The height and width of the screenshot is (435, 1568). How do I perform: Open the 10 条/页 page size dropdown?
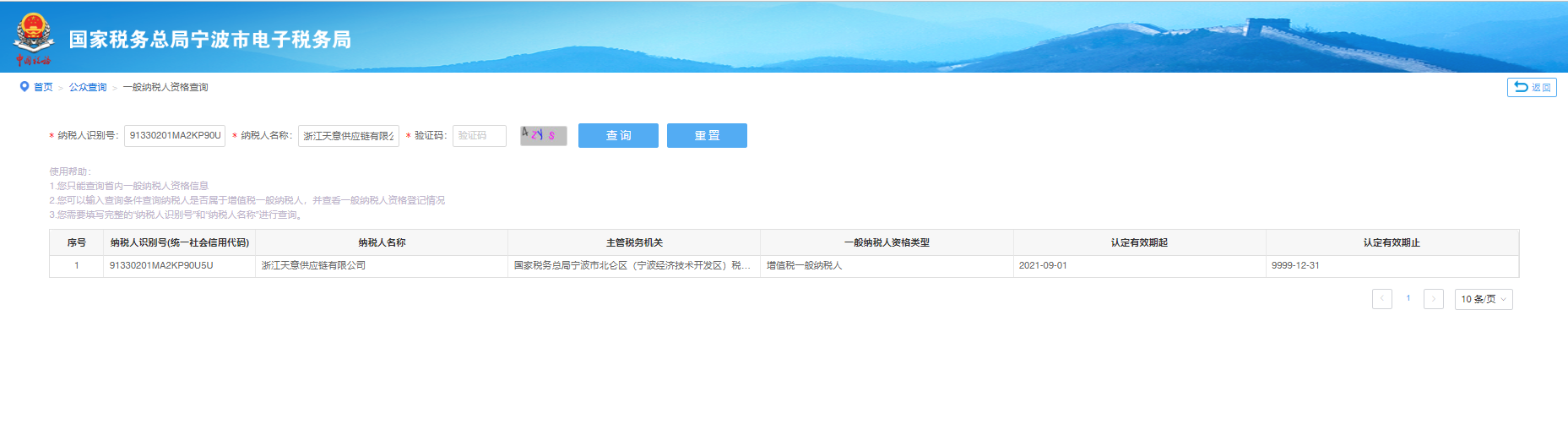coord(1483,299)
